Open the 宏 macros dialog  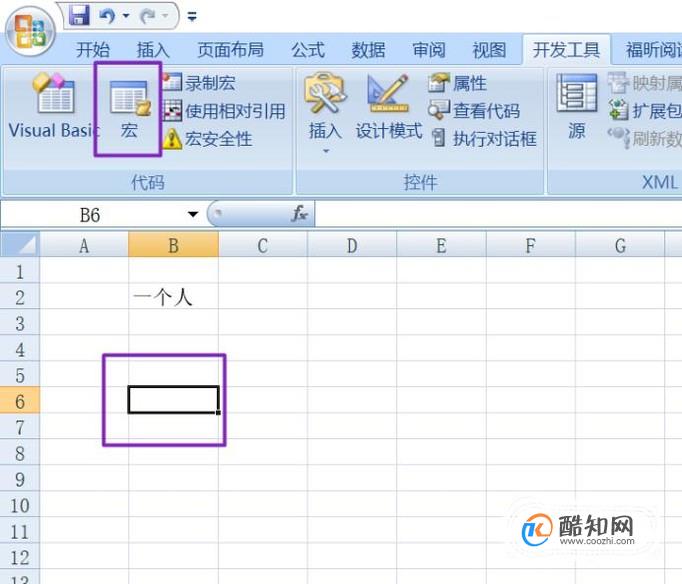pyautogui.click(x=129, y=109)
